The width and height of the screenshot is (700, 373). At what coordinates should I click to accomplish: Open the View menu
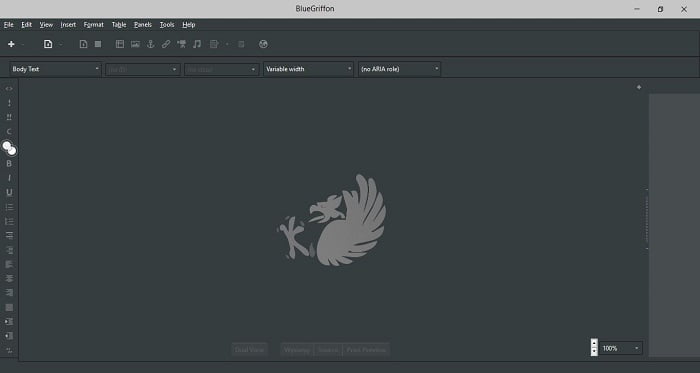(x=46, y=25)
